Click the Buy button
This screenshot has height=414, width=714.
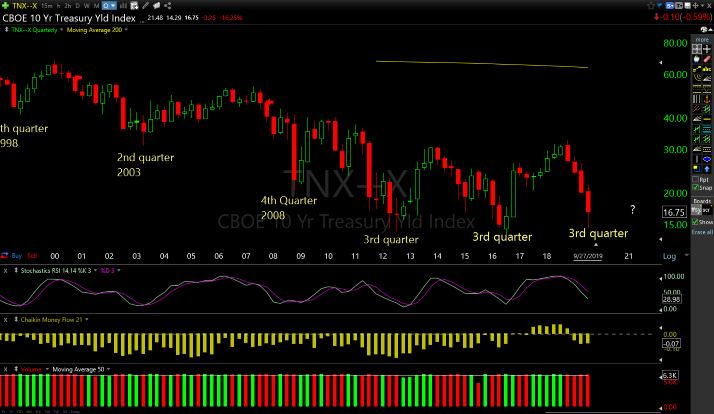point(16,256)
